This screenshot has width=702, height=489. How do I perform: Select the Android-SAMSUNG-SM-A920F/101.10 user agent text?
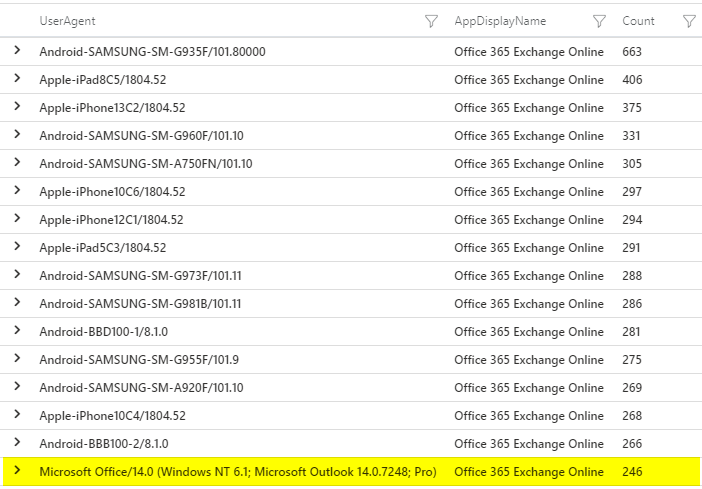point(141,388)
